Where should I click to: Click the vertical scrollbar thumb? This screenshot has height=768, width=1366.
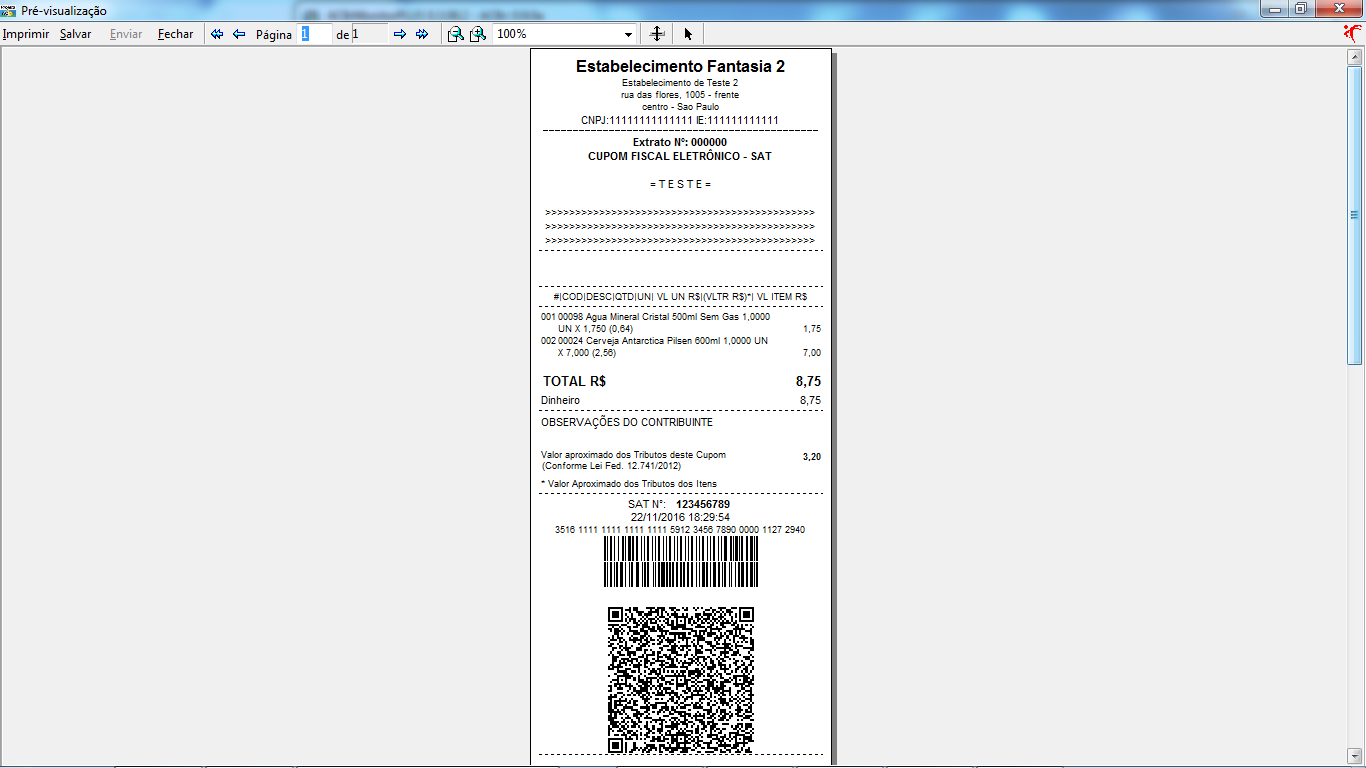point(1355,213)
